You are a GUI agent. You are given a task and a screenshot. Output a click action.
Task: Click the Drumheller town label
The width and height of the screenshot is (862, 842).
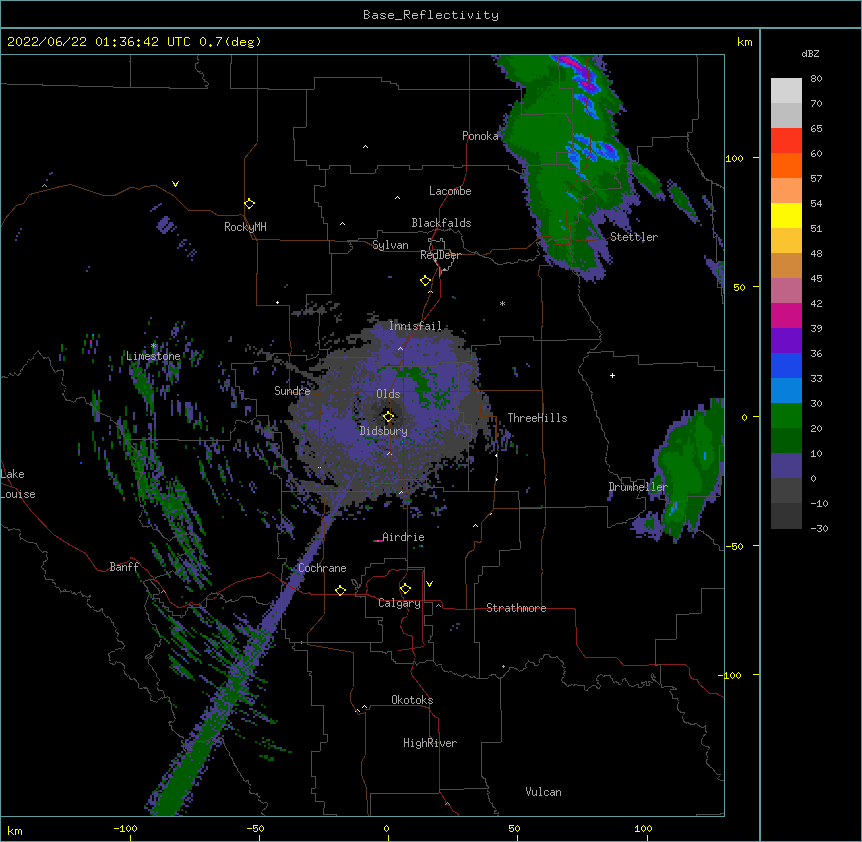point(638,487)
